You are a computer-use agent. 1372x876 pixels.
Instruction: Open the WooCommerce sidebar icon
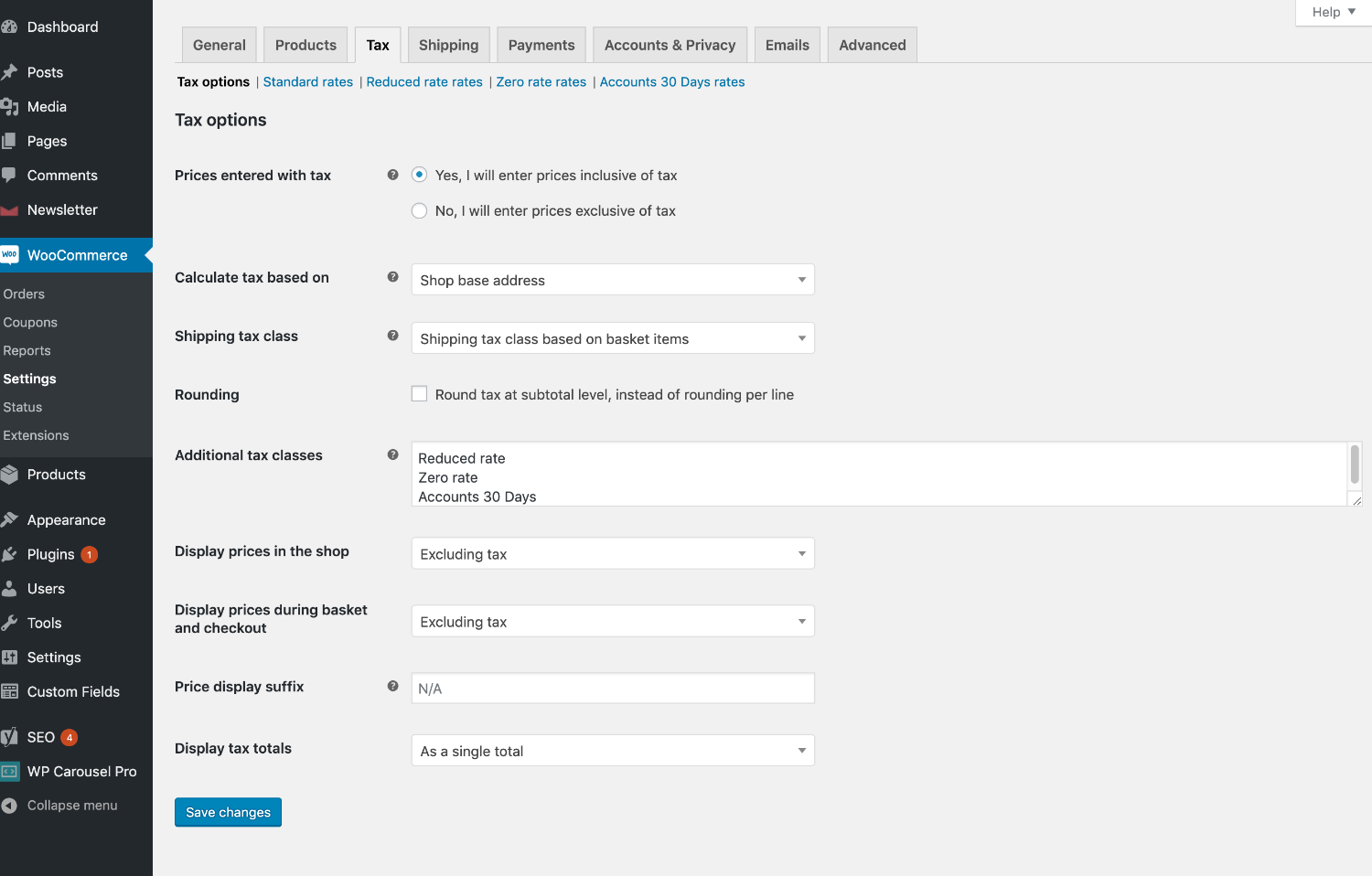point(10,255)
